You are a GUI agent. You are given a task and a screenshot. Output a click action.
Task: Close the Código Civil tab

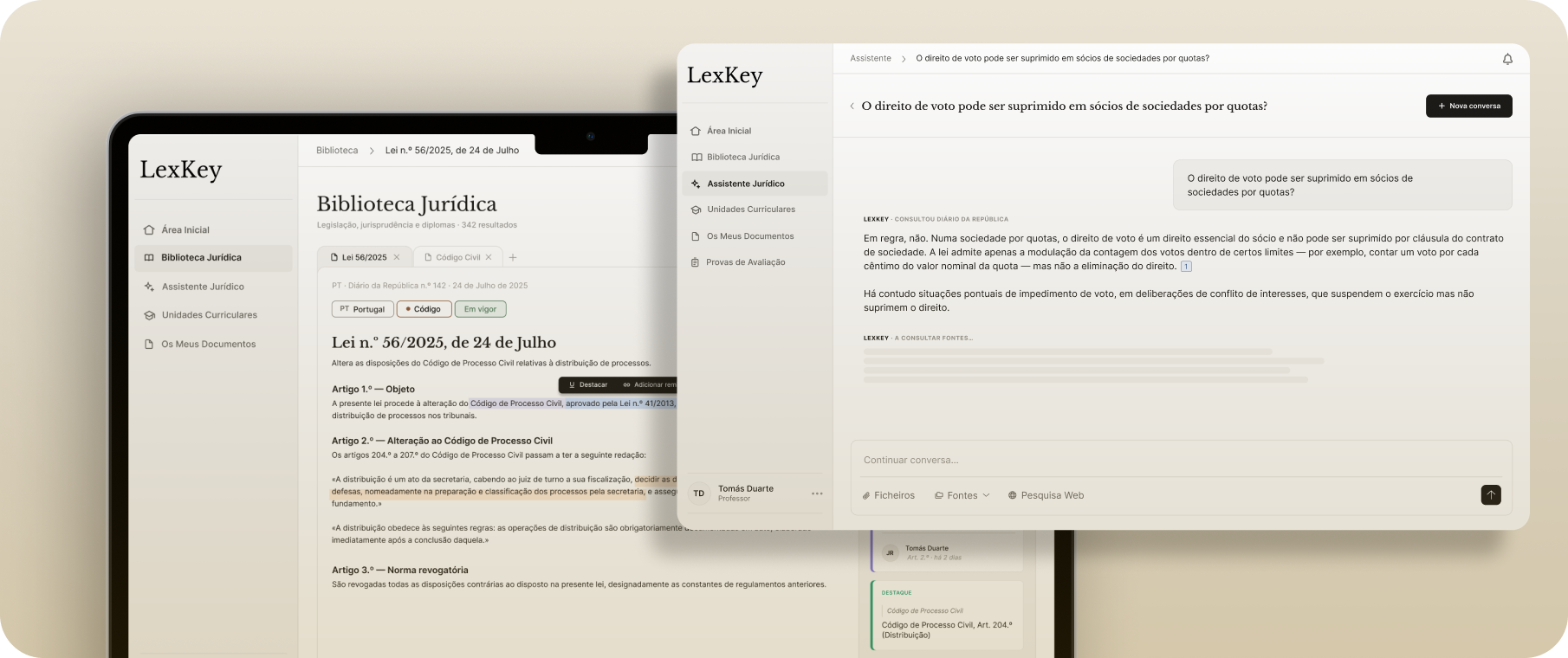click(489, 257)
